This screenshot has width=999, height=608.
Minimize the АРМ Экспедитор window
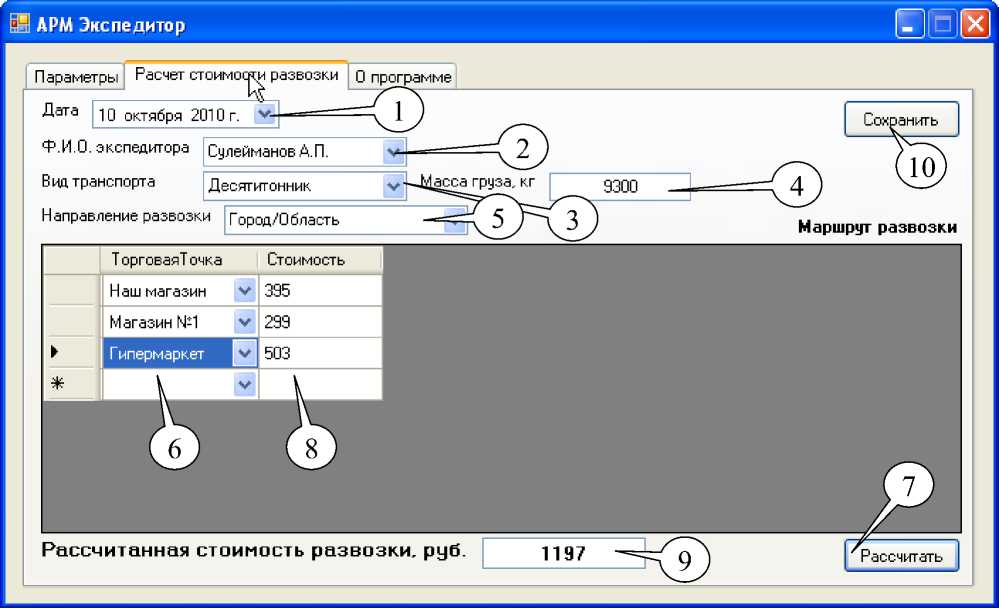pos(909,24)
